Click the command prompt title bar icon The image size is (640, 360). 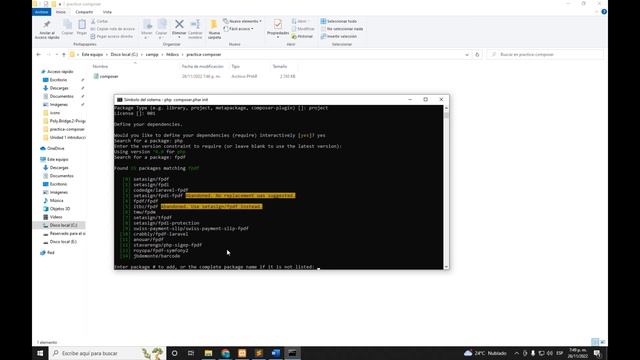coord(119,100)
